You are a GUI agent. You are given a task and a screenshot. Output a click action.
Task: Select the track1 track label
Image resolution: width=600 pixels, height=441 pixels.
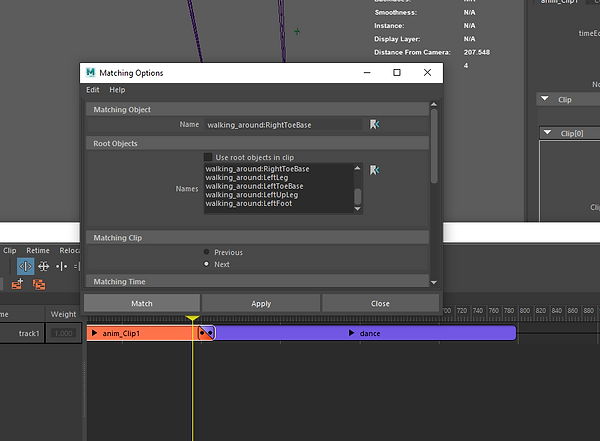pyautogui.click(x=29, y=333)
